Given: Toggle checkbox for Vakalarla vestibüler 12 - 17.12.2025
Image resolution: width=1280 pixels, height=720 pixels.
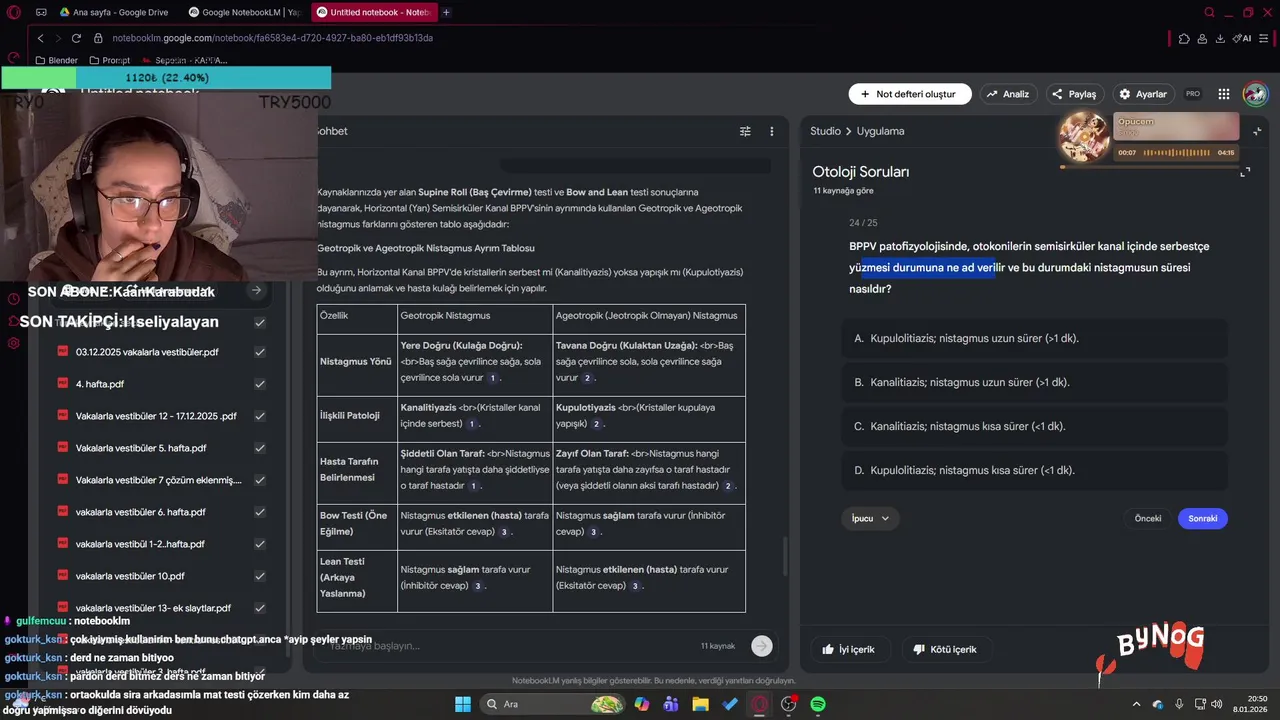Looking at the screenshot, I should 260,416.
